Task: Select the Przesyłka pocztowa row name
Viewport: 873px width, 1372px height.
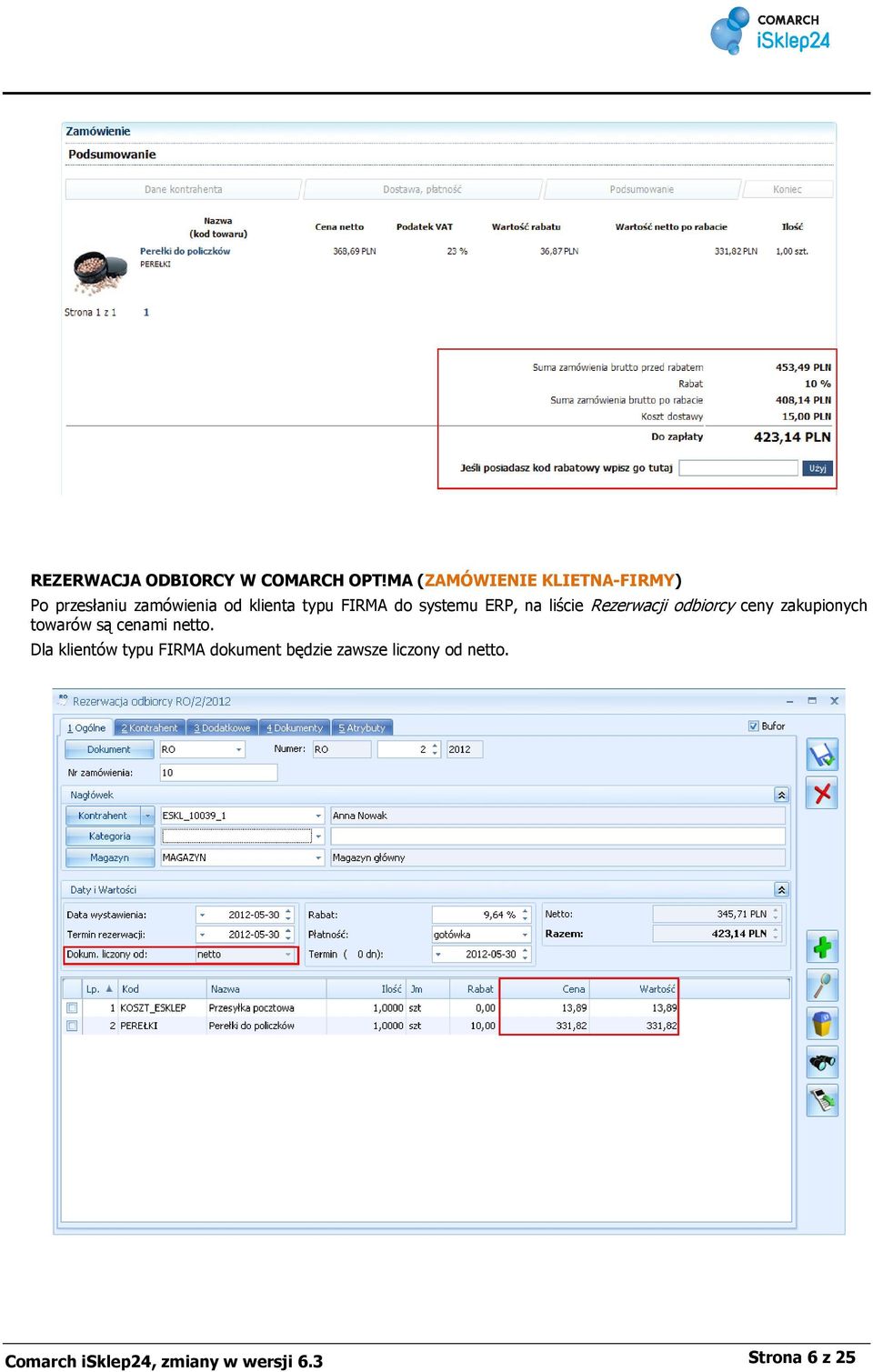Action: pyautogui.click(x=252, y=1007)
